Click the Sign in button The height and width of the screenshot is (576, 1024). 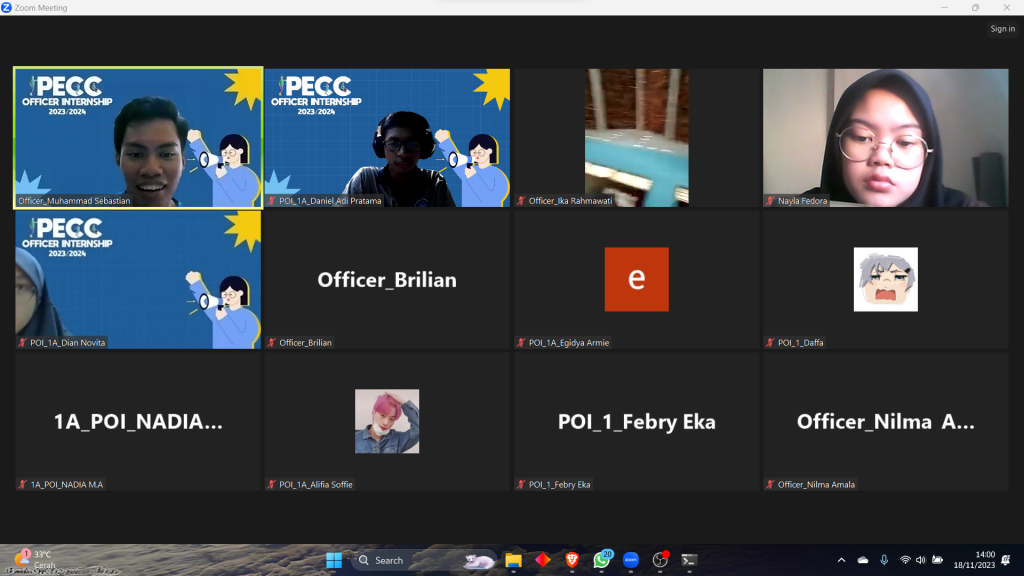[x=1002, y=29]
